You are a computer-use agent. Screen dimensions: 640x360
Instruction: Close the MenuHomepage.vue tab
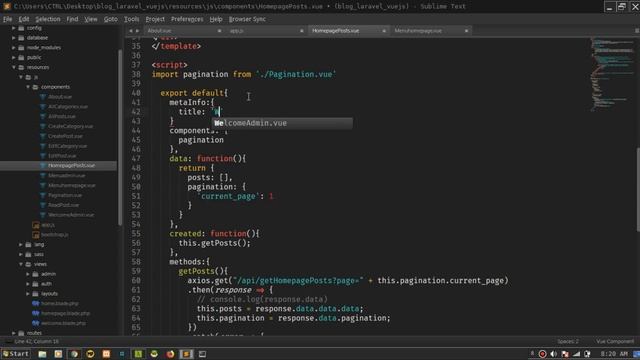point(466,31)
